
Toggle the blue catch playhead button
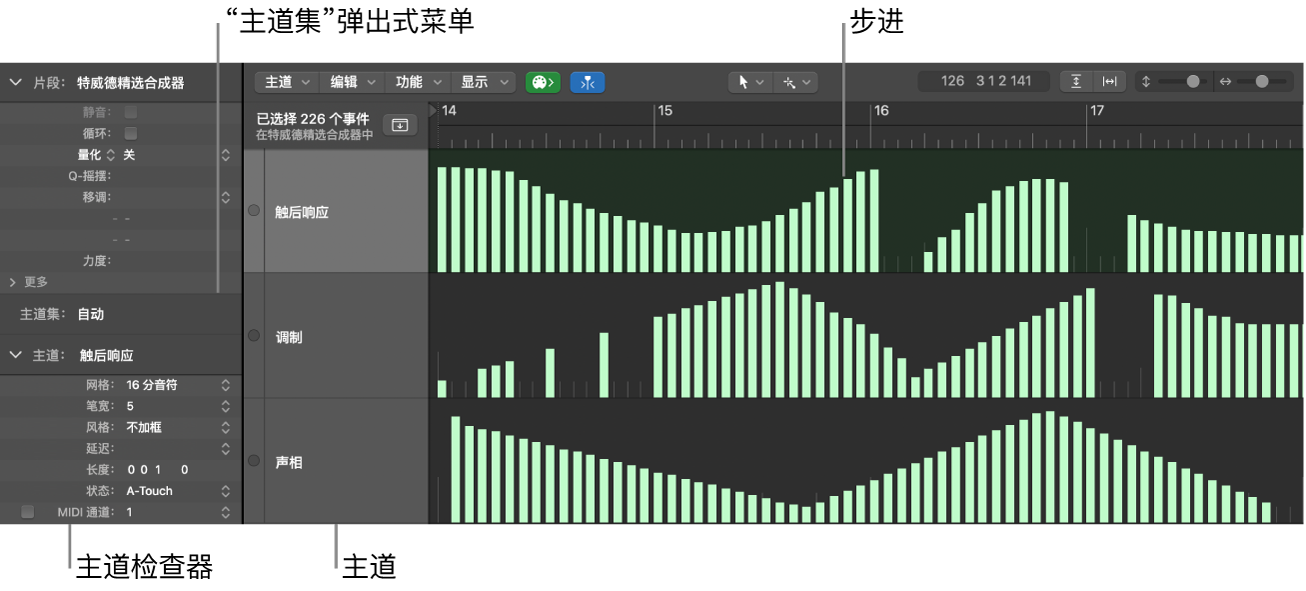[x=588, y=82]
